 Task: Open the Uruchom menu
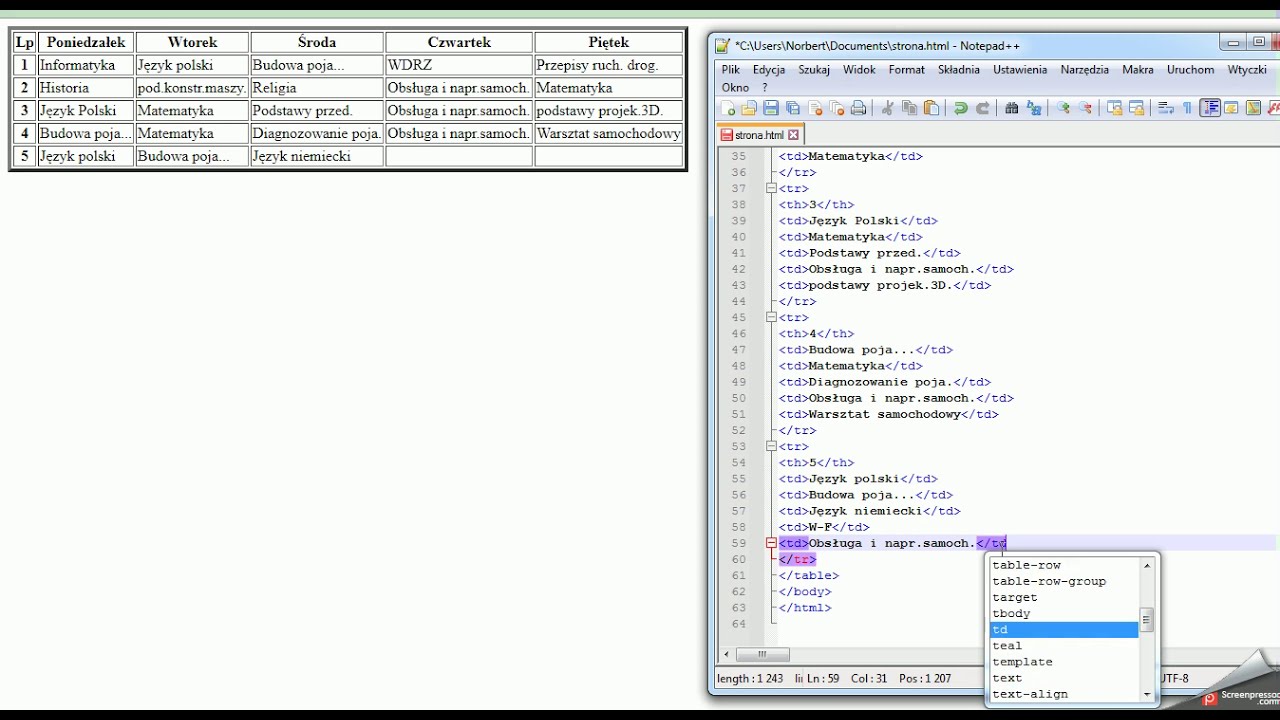tap(1191, 70)
